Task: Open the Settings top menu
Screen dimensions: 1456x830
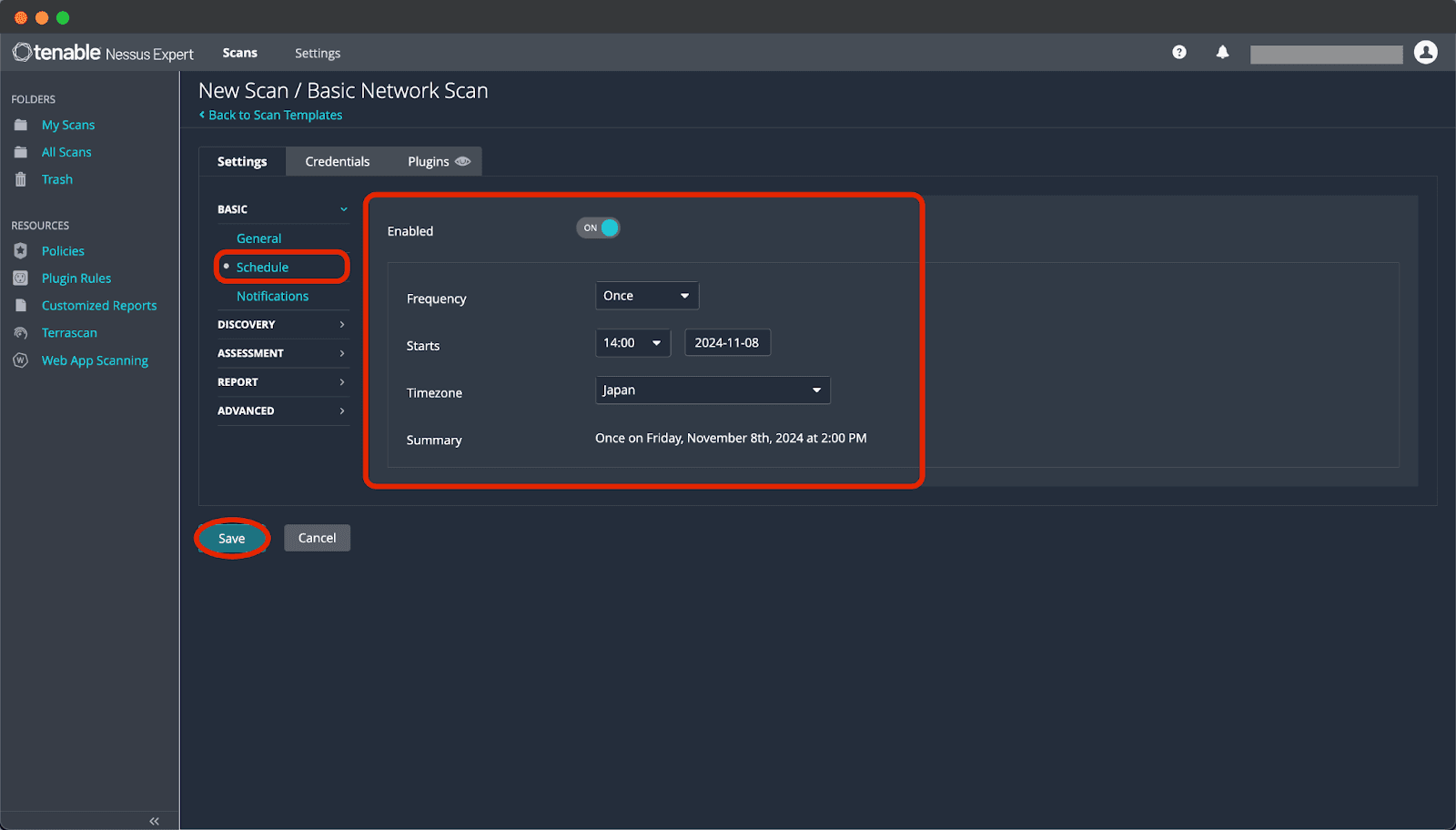Action: coord(318,54)
